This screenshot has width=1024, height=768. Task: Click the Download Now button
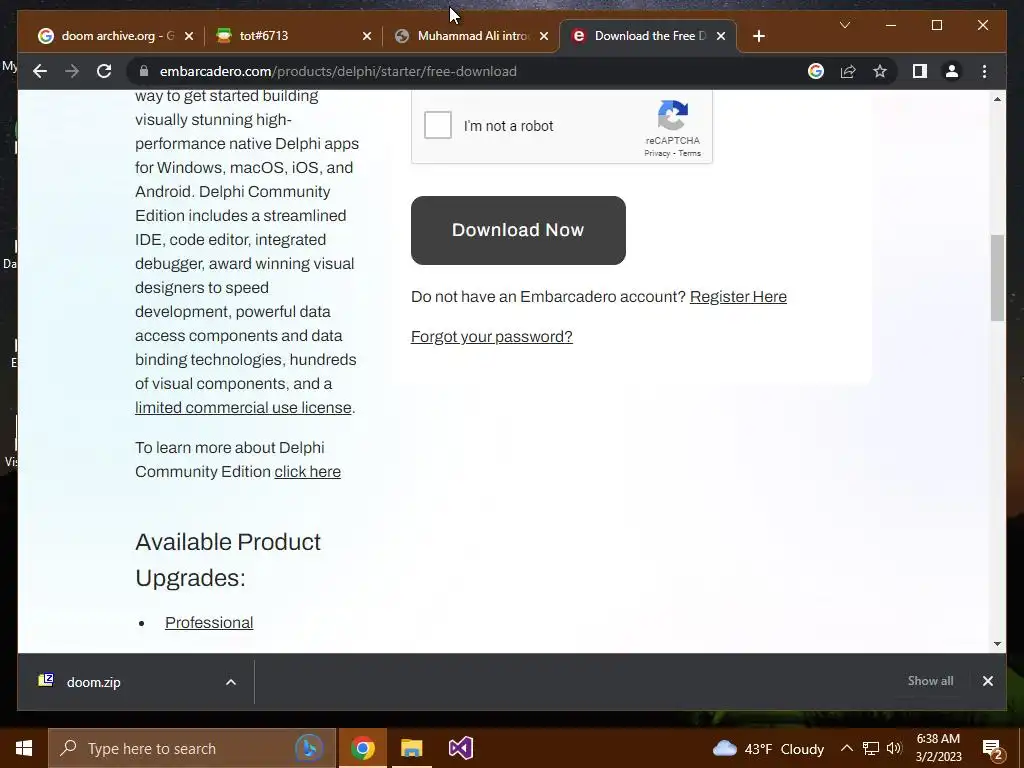(518, 230)
